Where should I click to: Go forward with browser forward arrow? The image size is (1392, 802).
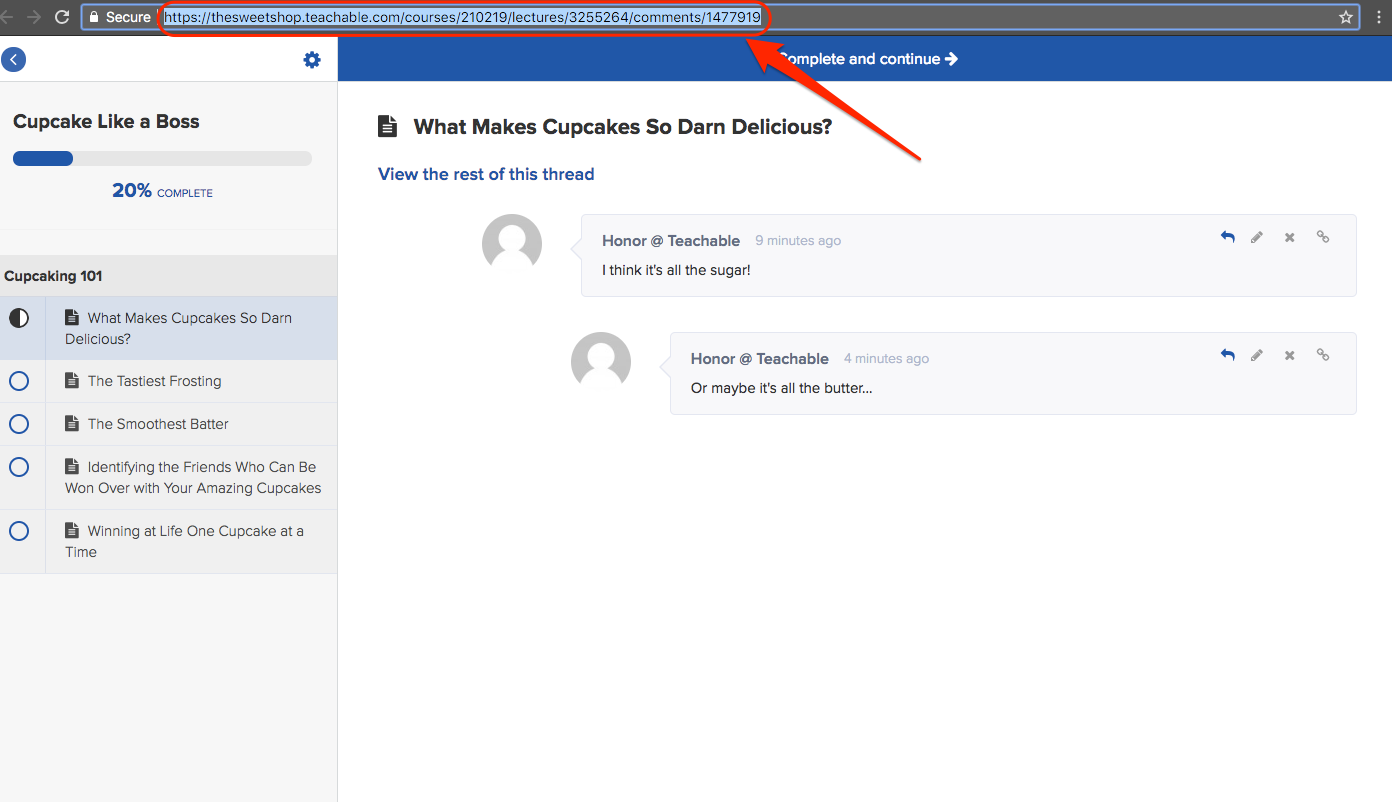pyautogui.click(x=34, y=17)
